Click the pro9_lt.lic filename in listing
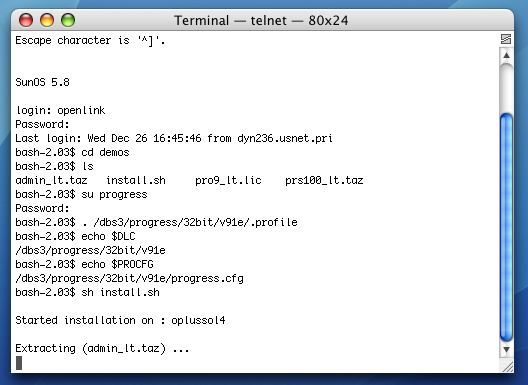Viewport: 528px width, 385px height. click(x=228, y=181)
